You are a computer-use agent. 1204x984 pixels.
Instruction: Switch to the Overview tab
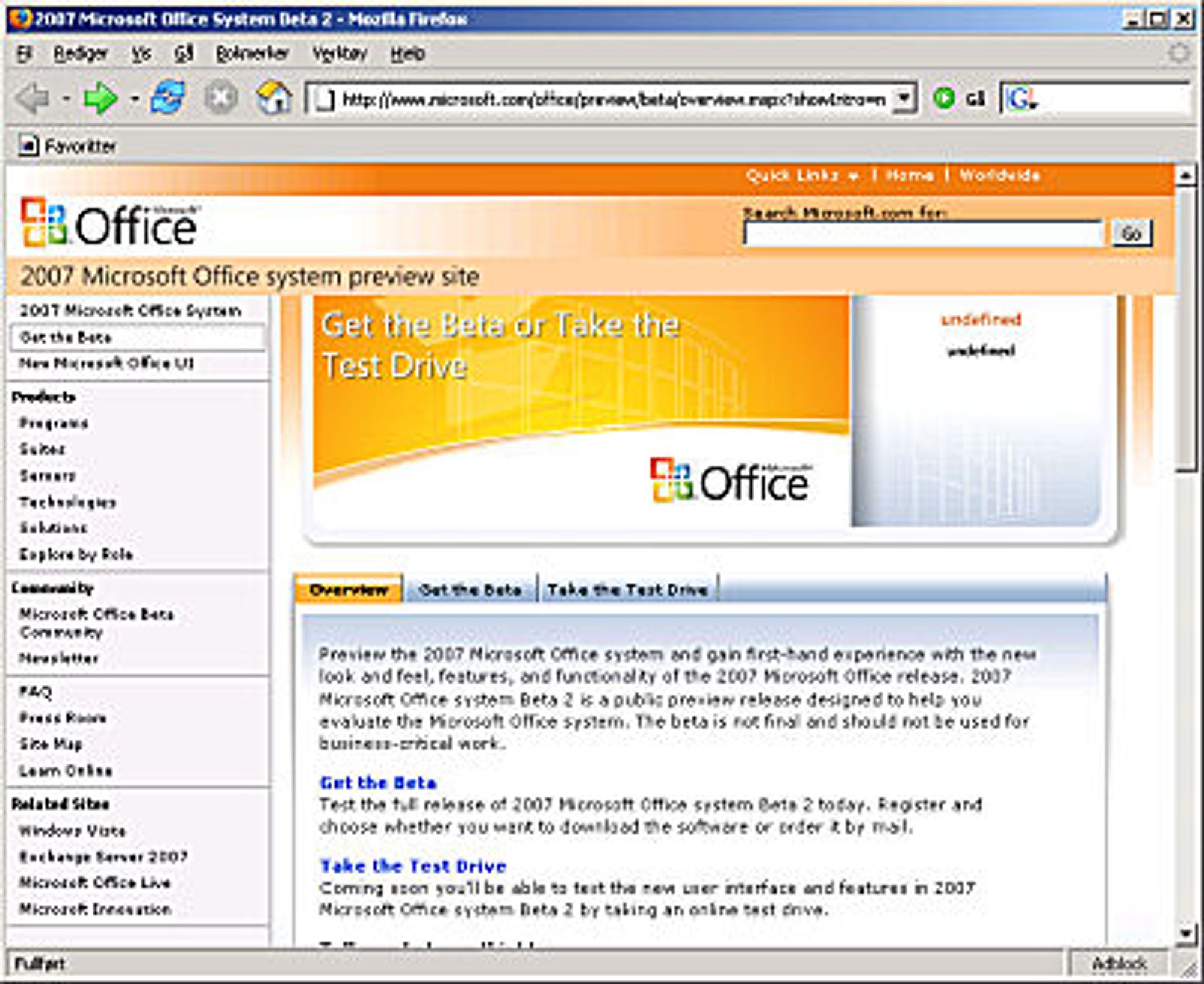coord(349,589)
